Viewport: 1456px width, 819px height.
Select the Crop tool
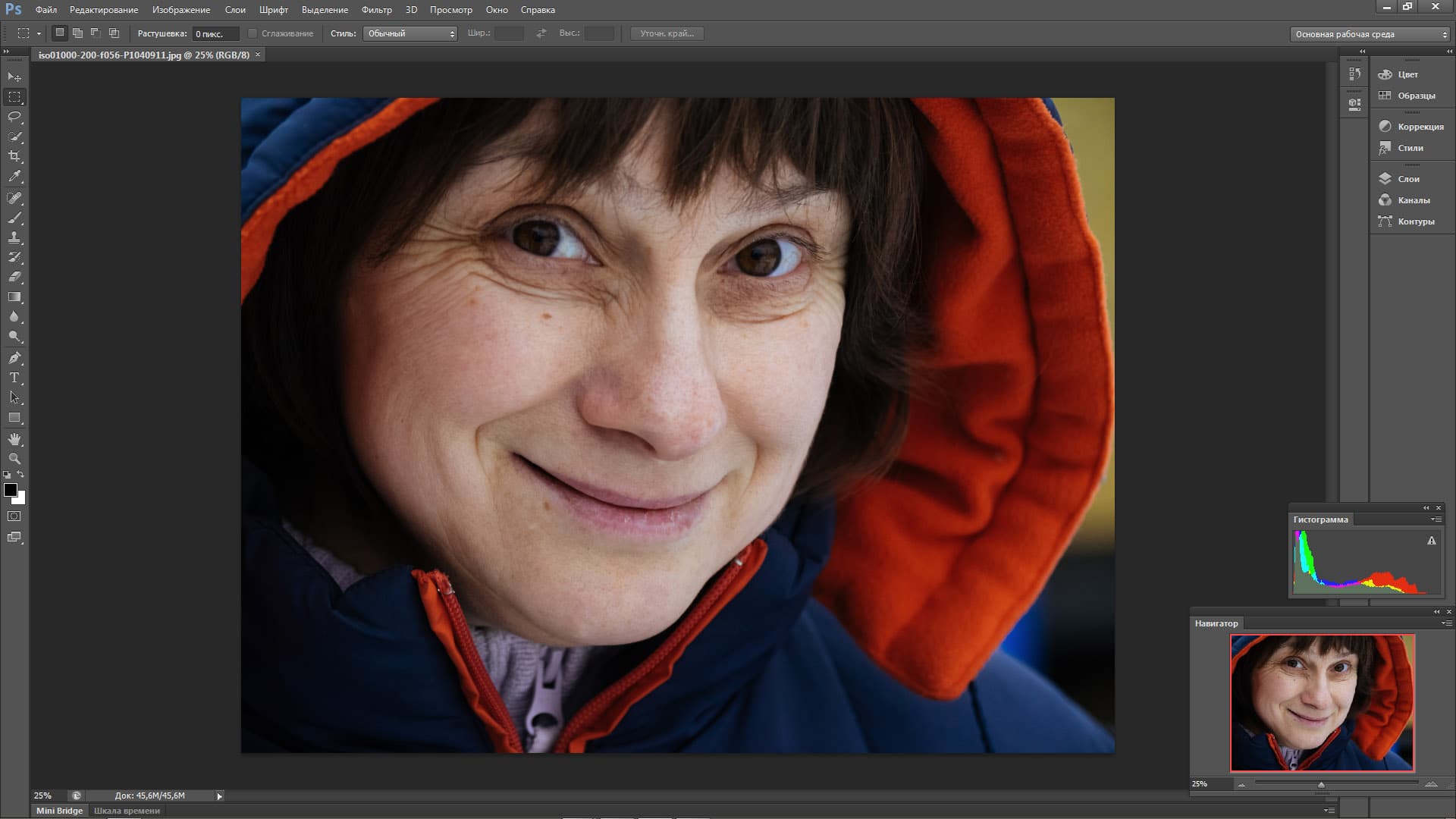point(14,156)
